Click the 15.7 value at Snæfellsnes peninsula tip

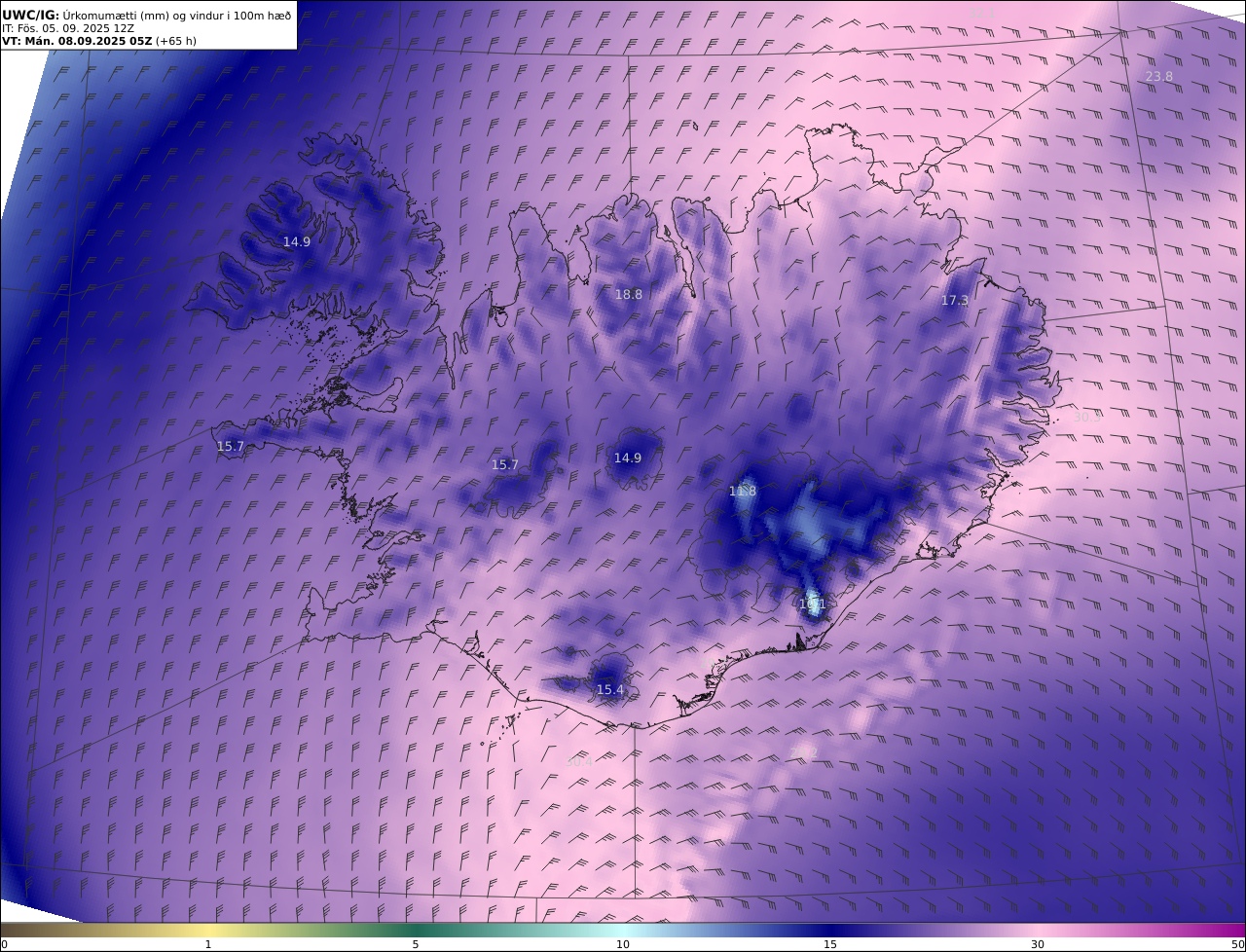[x=231, y=446]
